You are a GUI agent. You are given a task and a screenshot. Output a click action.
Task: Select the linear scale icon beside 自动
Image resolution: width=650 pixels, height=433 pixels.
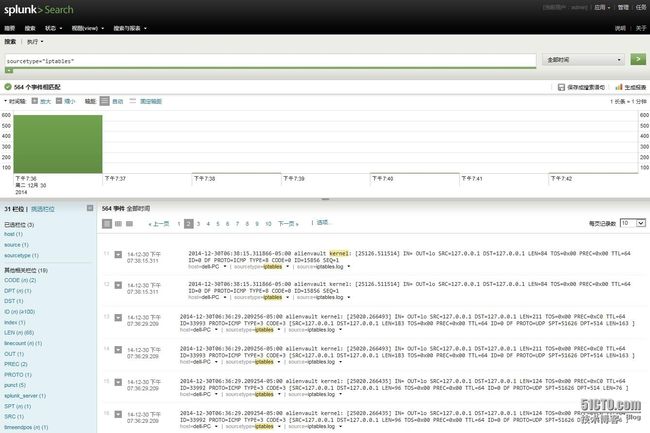104,101
